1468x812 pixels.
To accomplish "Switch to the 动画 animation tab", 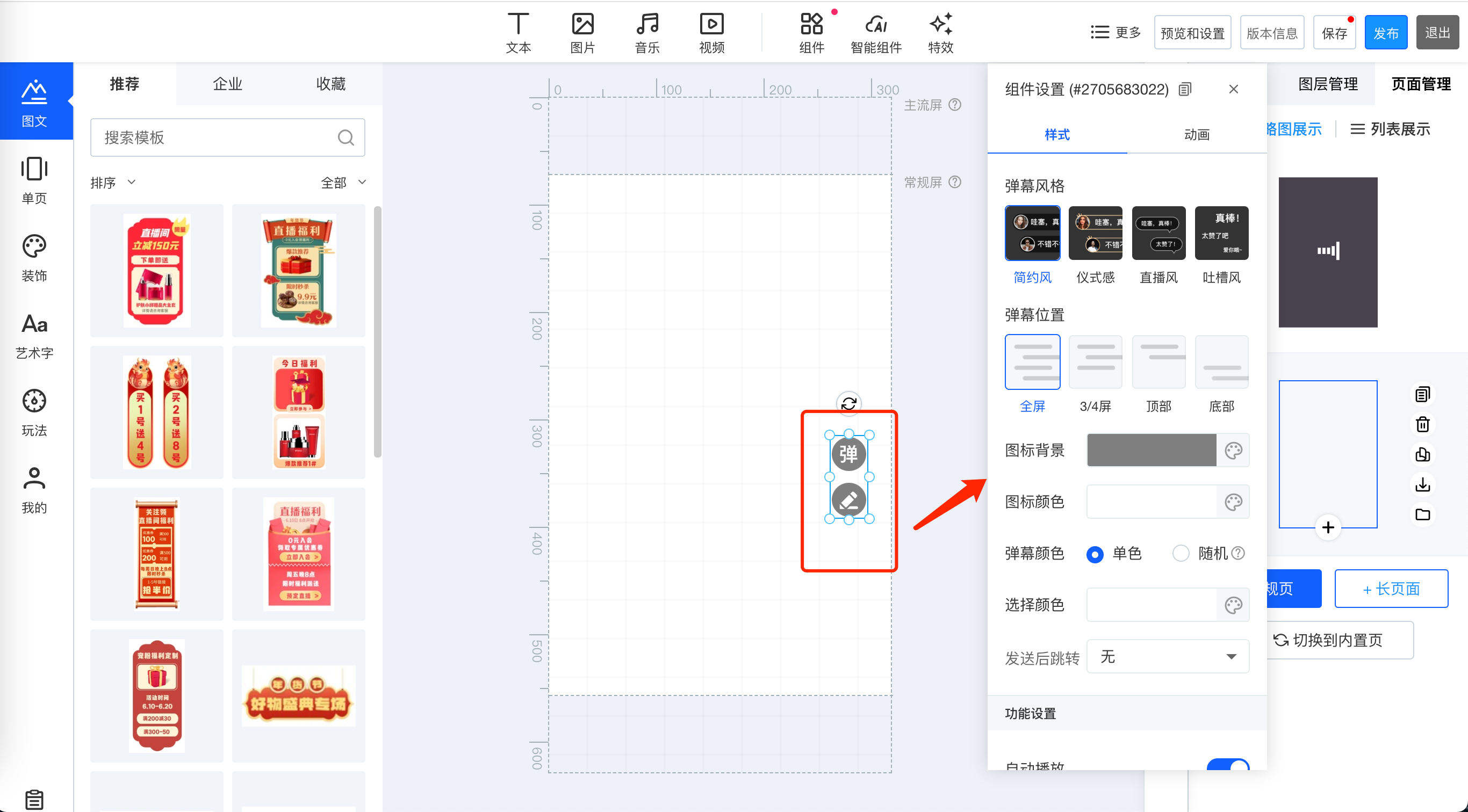I will pyautogui.click(x=1196, y=134).
